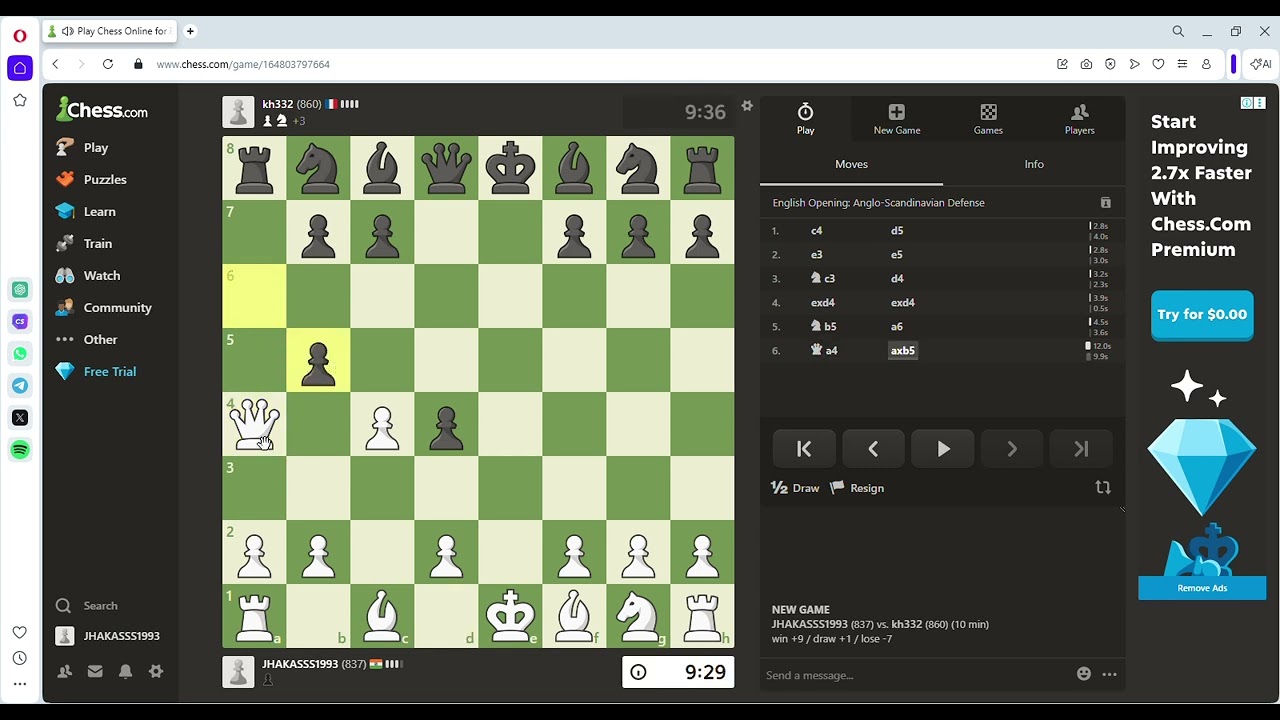Jump to the first move
1280x720 pixels.
[804, 449]
